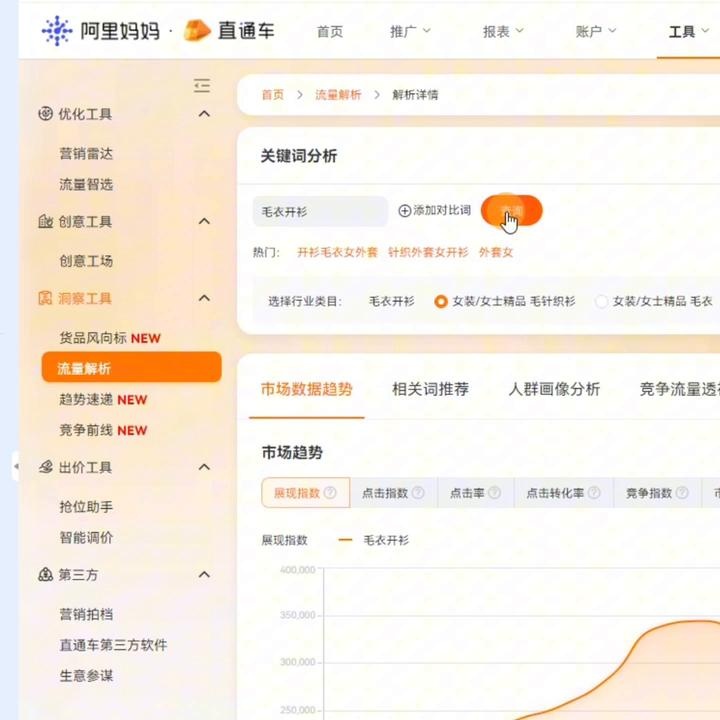Click the 优化工具 section icon
The height and width of the screenshot is (720, 720).
45,113
